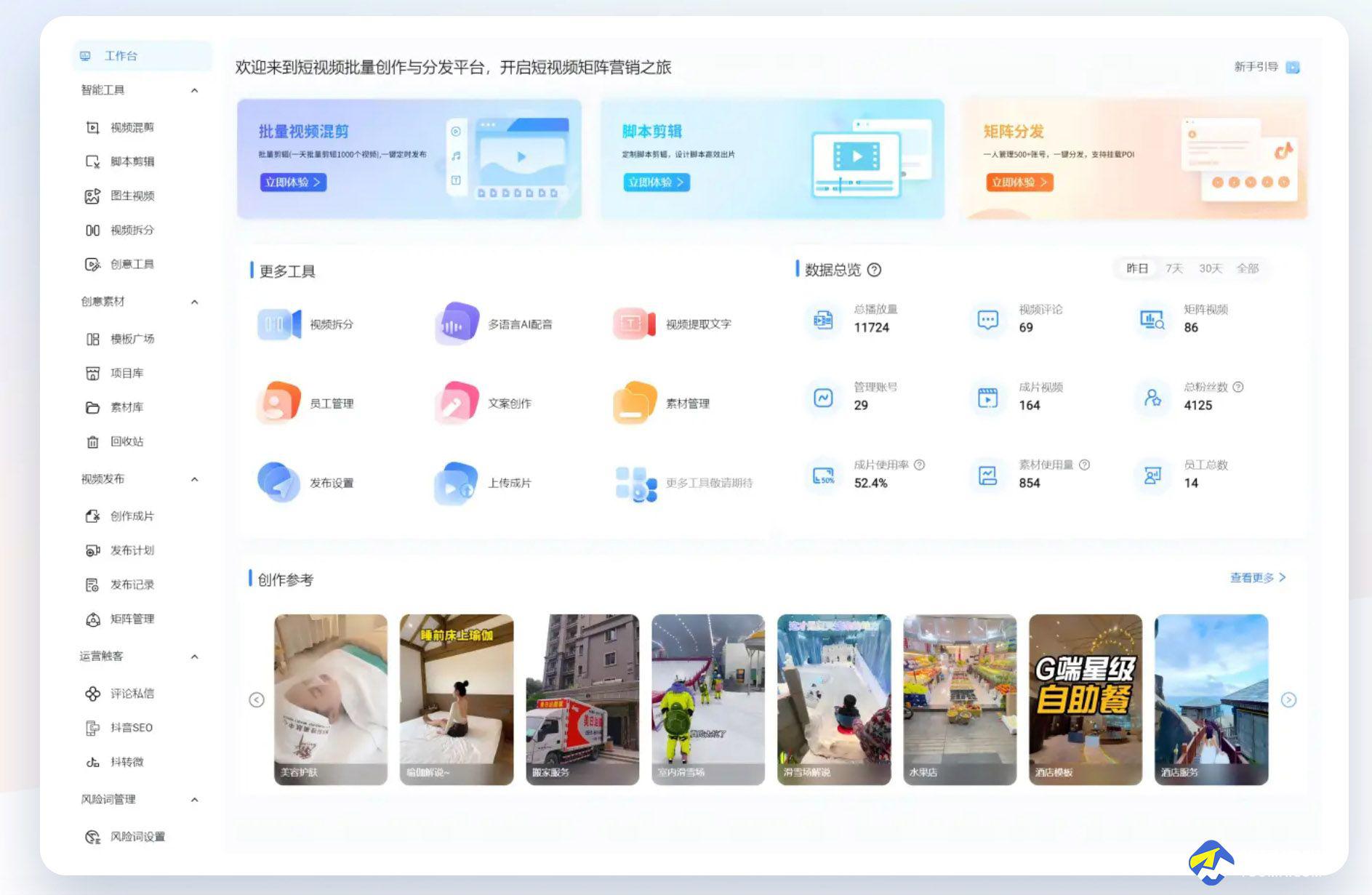Viewport: 1372px width, 895px height.
Task: Open 素材库 folder item
Action: 115,407
